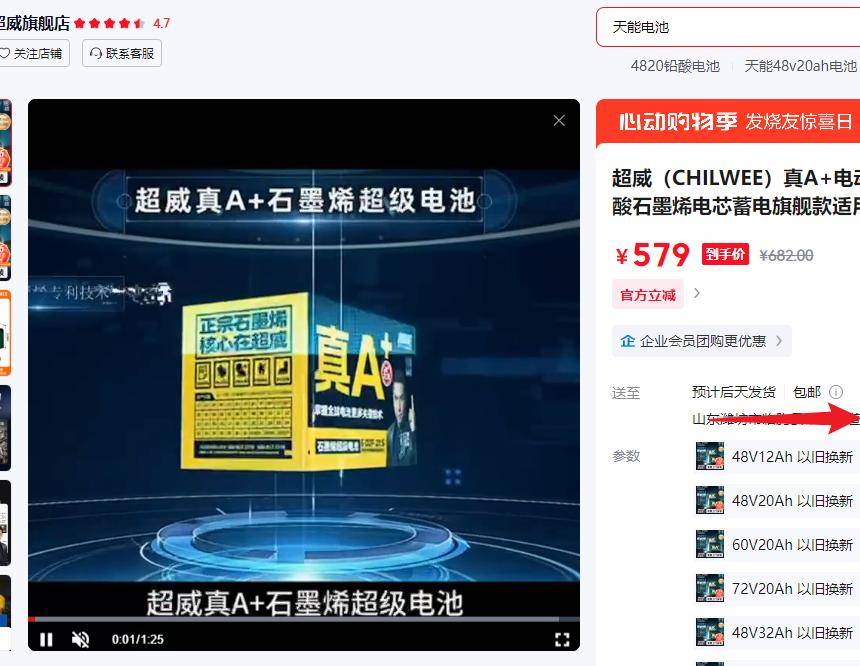Open suggested search 天能48v20ah电池
860x666 pixels.
pyautogui.click(x=800, y=66)
